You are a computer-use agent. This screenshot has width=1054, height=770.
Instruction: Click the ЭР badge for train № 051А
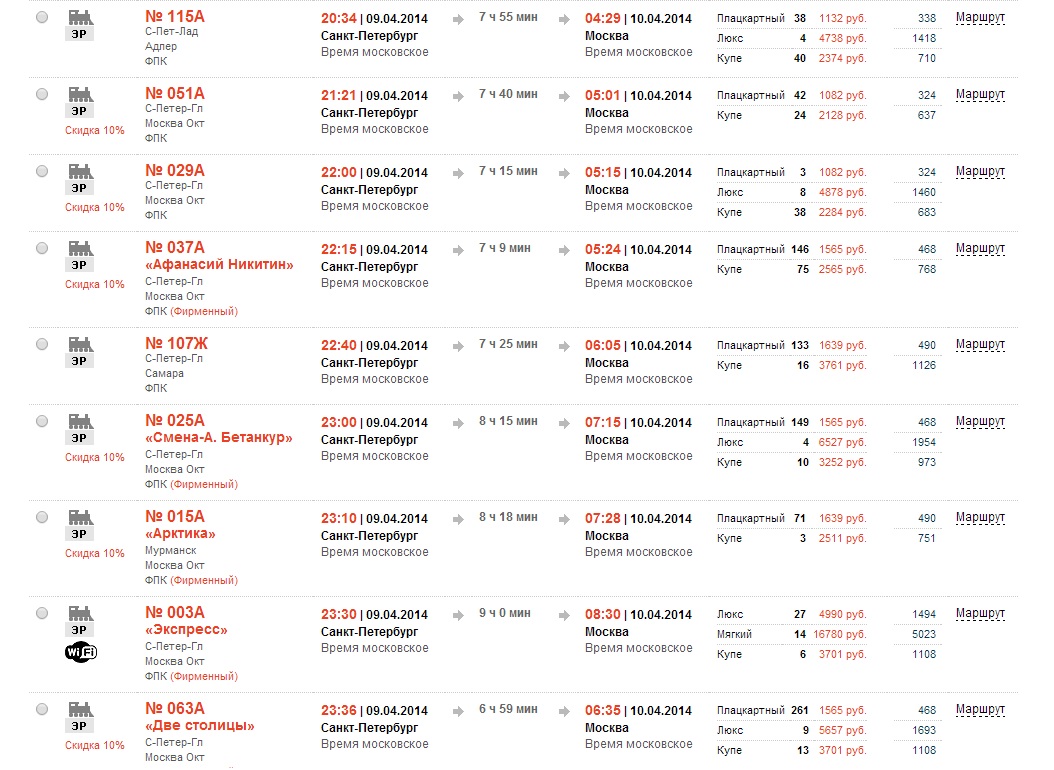click(x=80, y=110)
